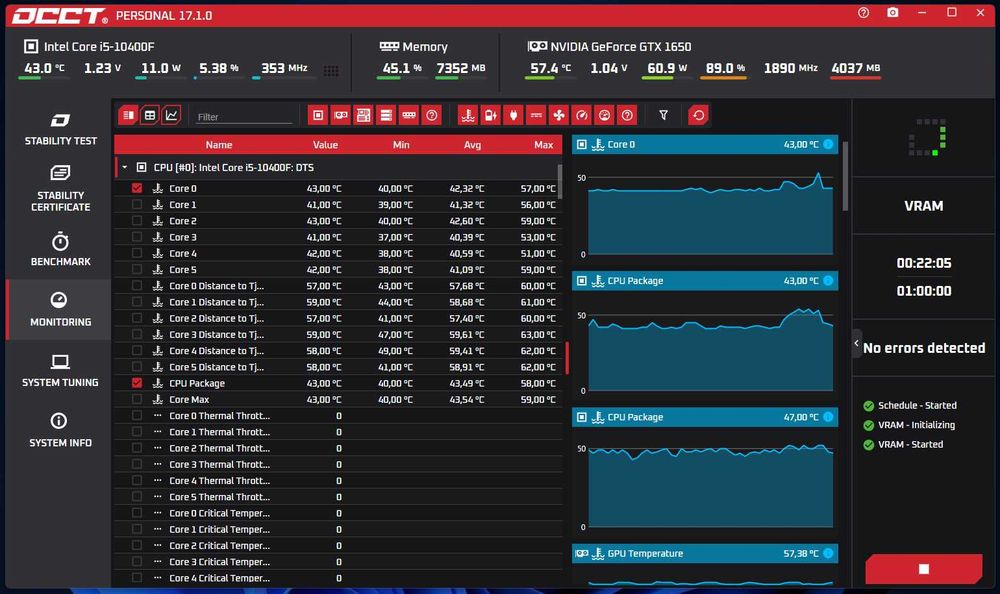Select the Monitoring sidebar item
Viewport: 1000px width, 594px height.
click(61, 309)
